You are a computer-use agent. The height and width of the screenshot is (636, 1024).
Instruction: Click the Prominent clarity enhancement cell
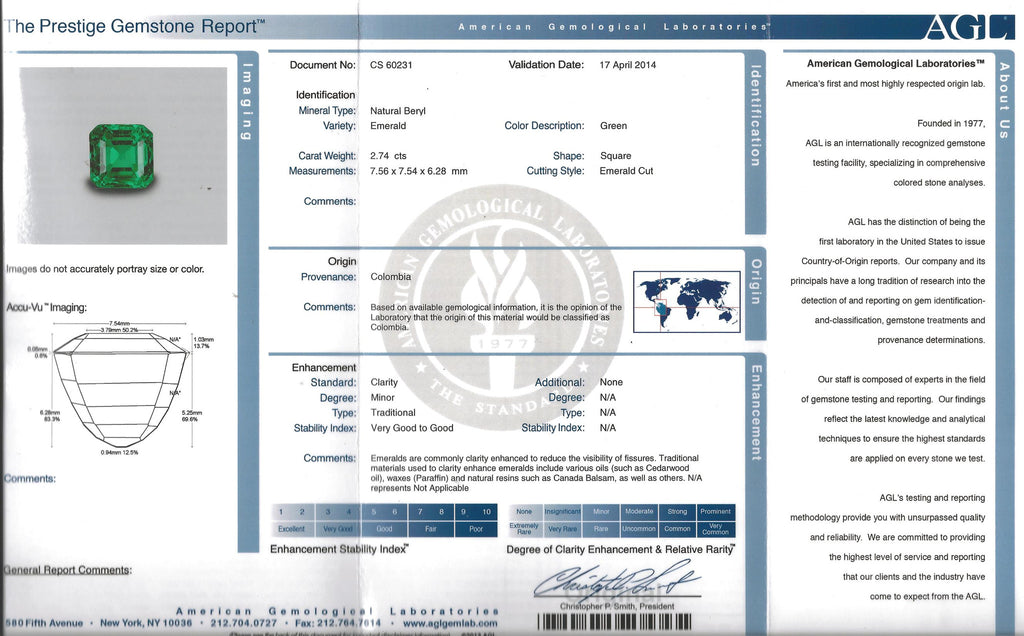click(x=715, y=511)
